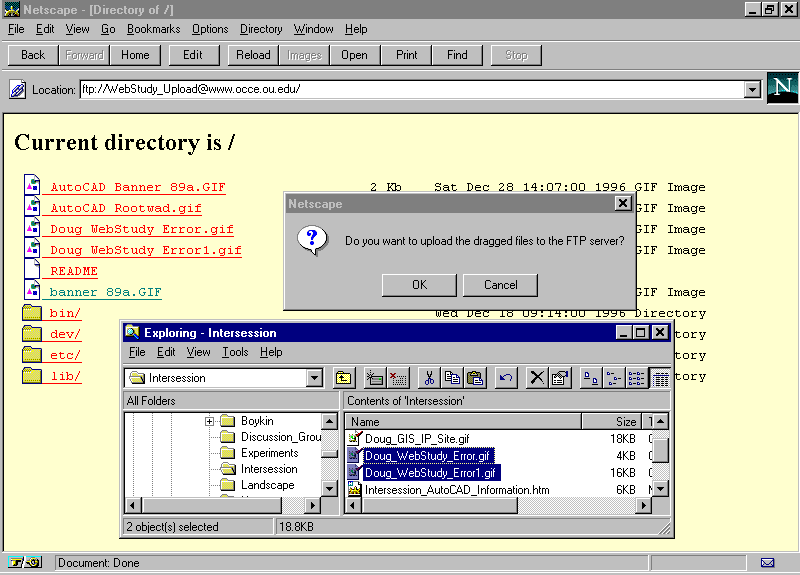
Task: Click the Delete X icon in Explorer toolbar
Action: pos(537,378)
